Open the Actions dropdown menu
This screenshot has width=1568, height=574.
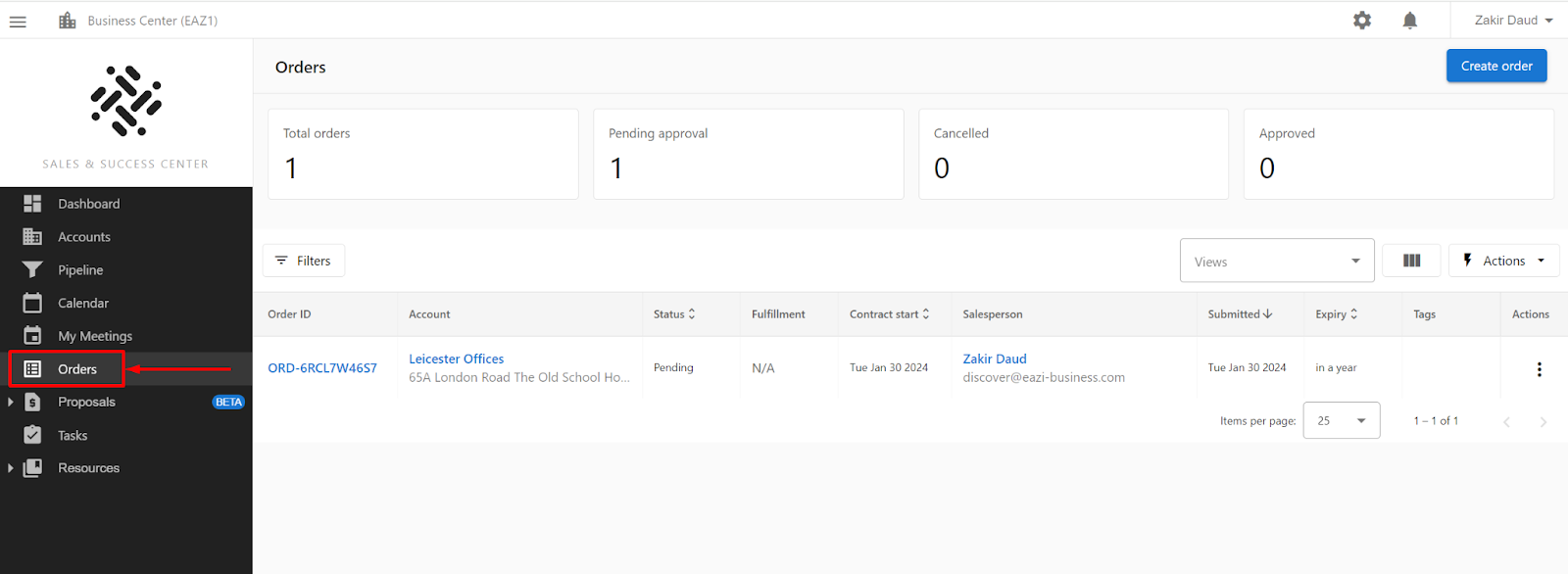[x=1503, y=261]
